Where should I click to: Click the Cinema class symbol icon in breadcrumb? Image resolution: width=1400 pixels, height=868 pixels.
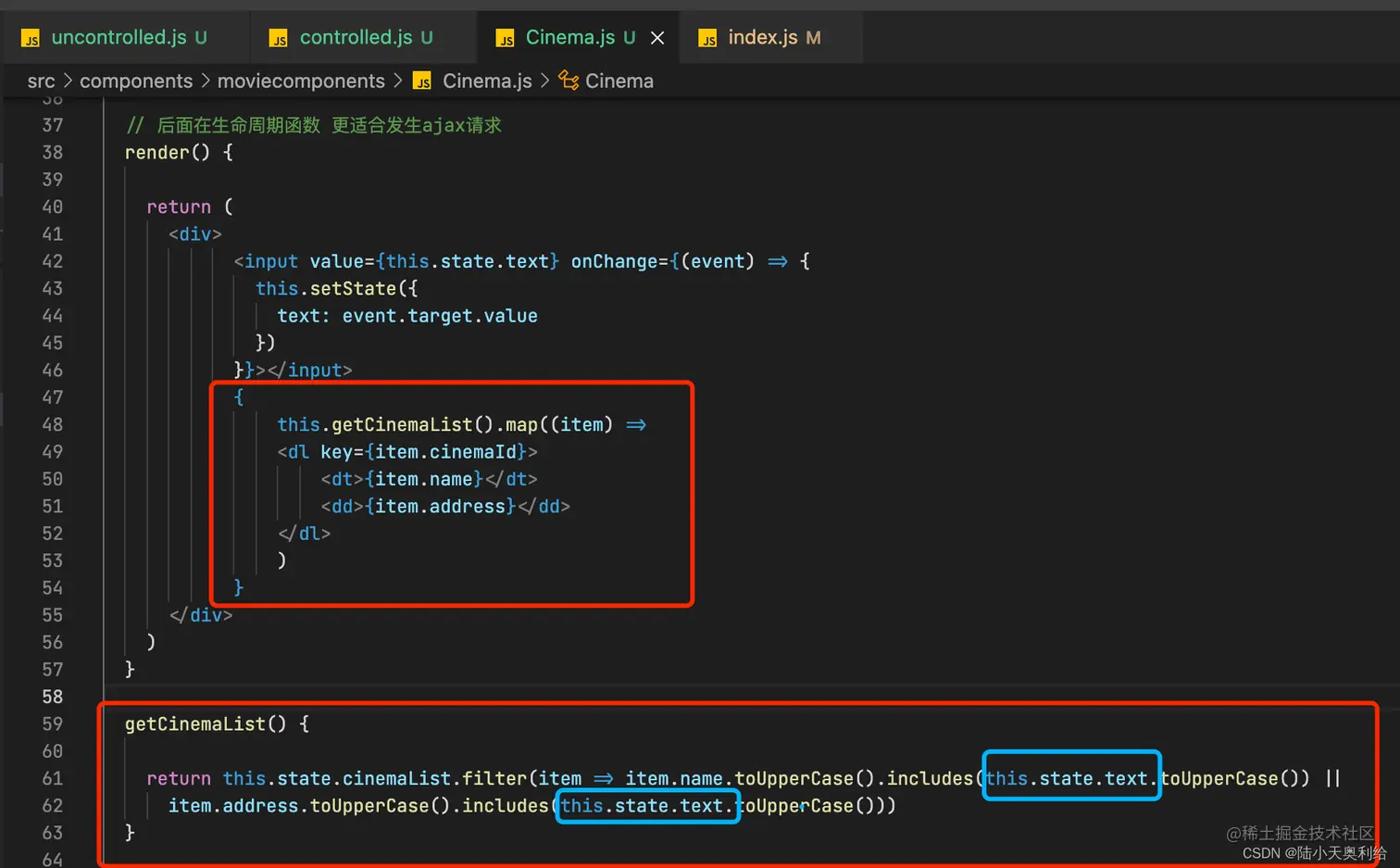(x=568, y=81)
